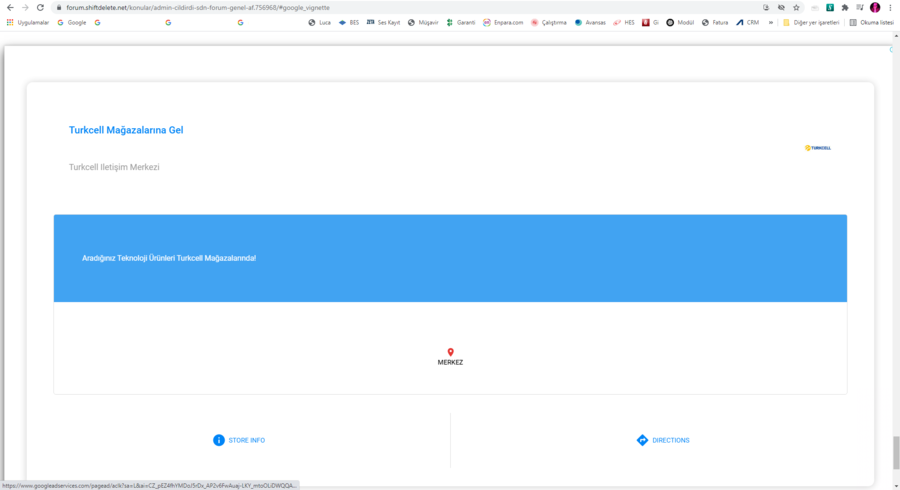This screenshot has height=490, width=900.
Task: Open the Uygulamalar apps shortcut
Action: coord(28,22)
